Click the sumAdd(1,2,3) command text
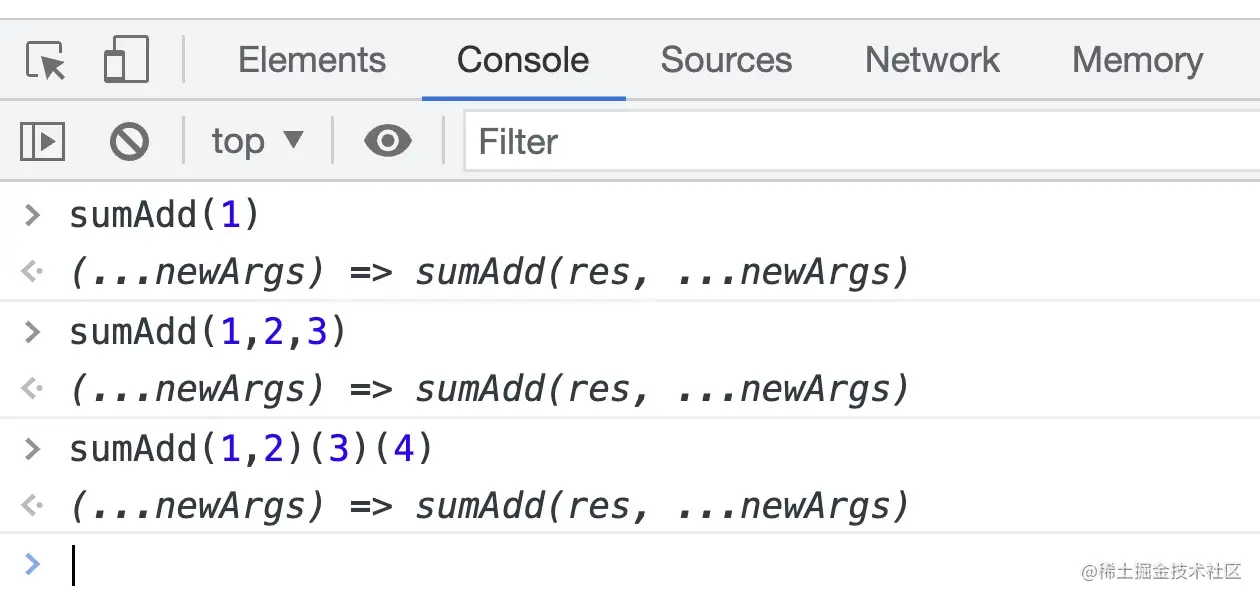 207,332
